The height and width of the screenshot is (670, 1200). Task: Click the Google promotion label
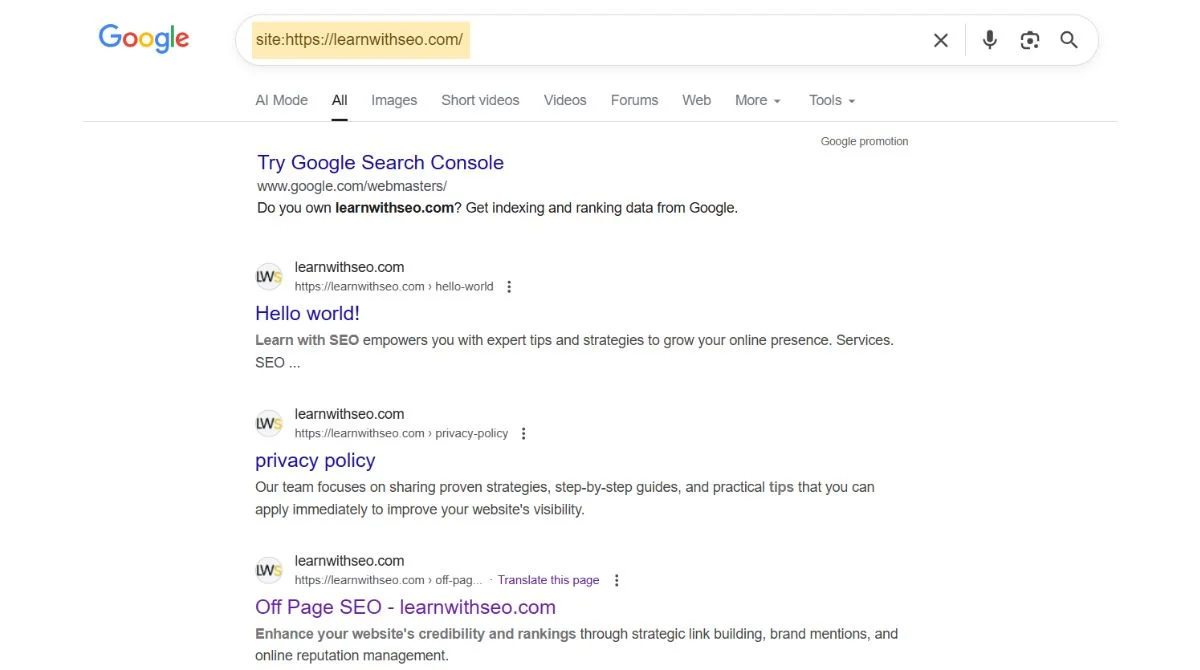pyautogui.click(x=864, y=141)
